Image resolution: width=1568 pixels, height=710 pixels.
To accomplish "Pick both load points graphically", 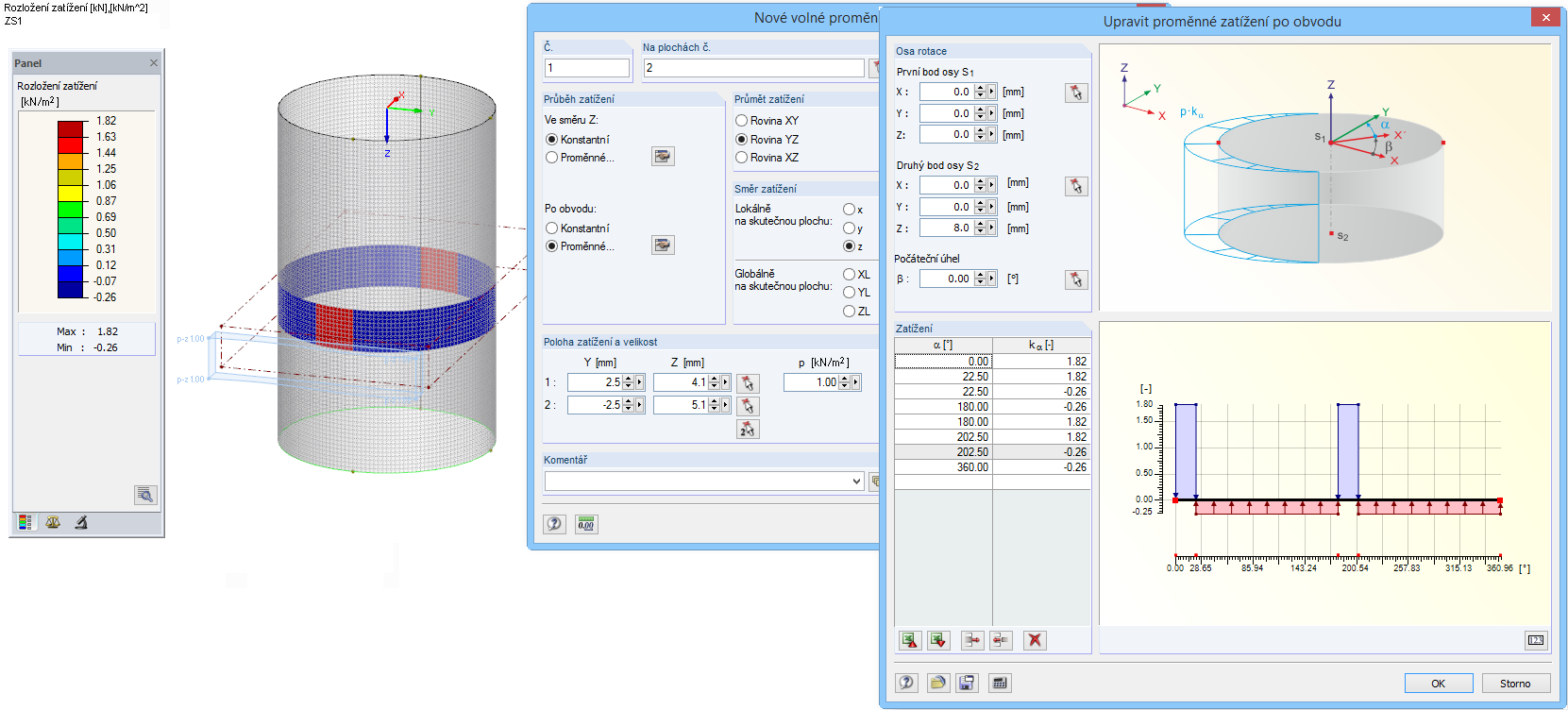I will click(x=748, y=430).
